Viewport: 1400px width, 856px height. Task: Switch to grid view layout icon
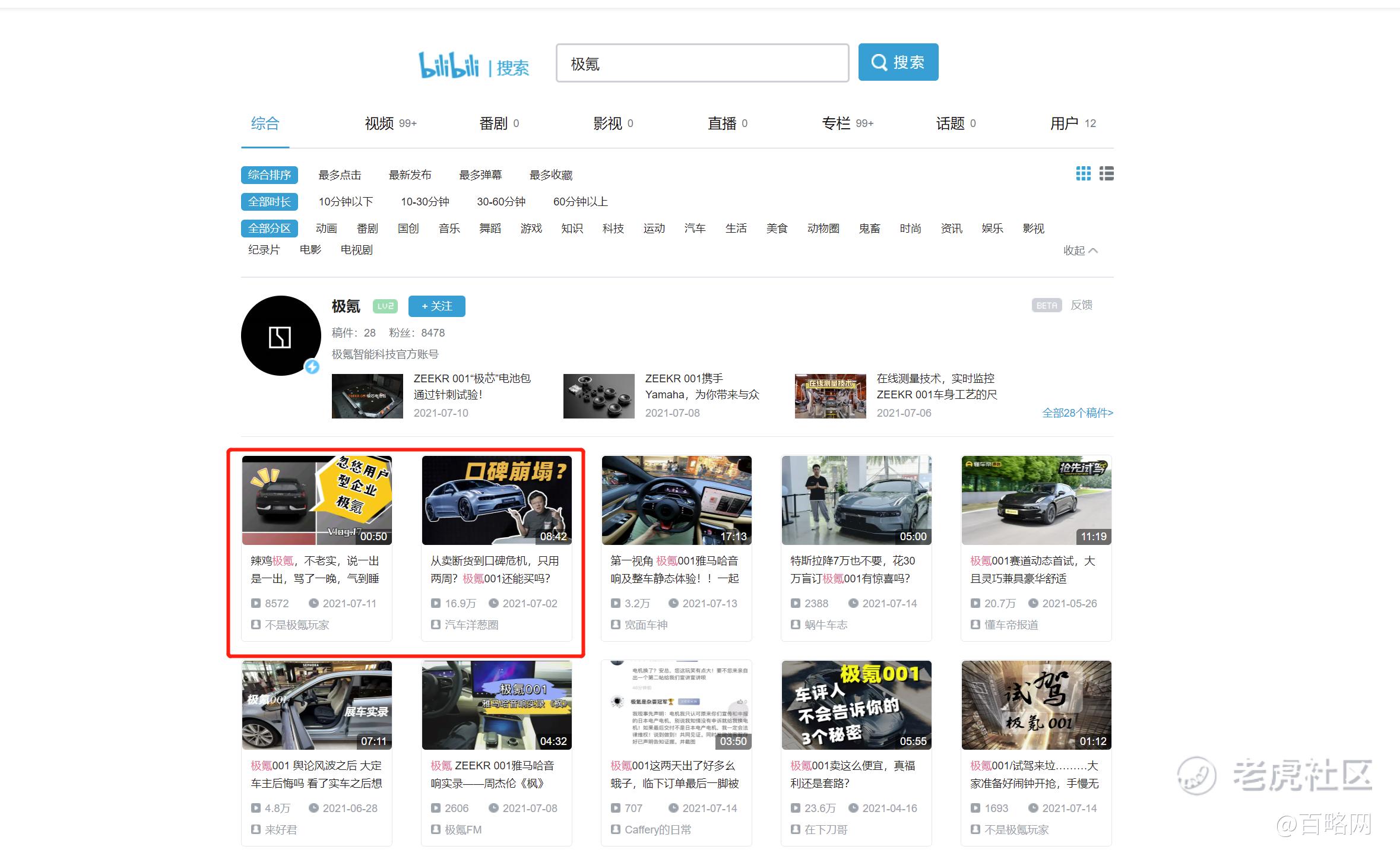[1083, 173]
